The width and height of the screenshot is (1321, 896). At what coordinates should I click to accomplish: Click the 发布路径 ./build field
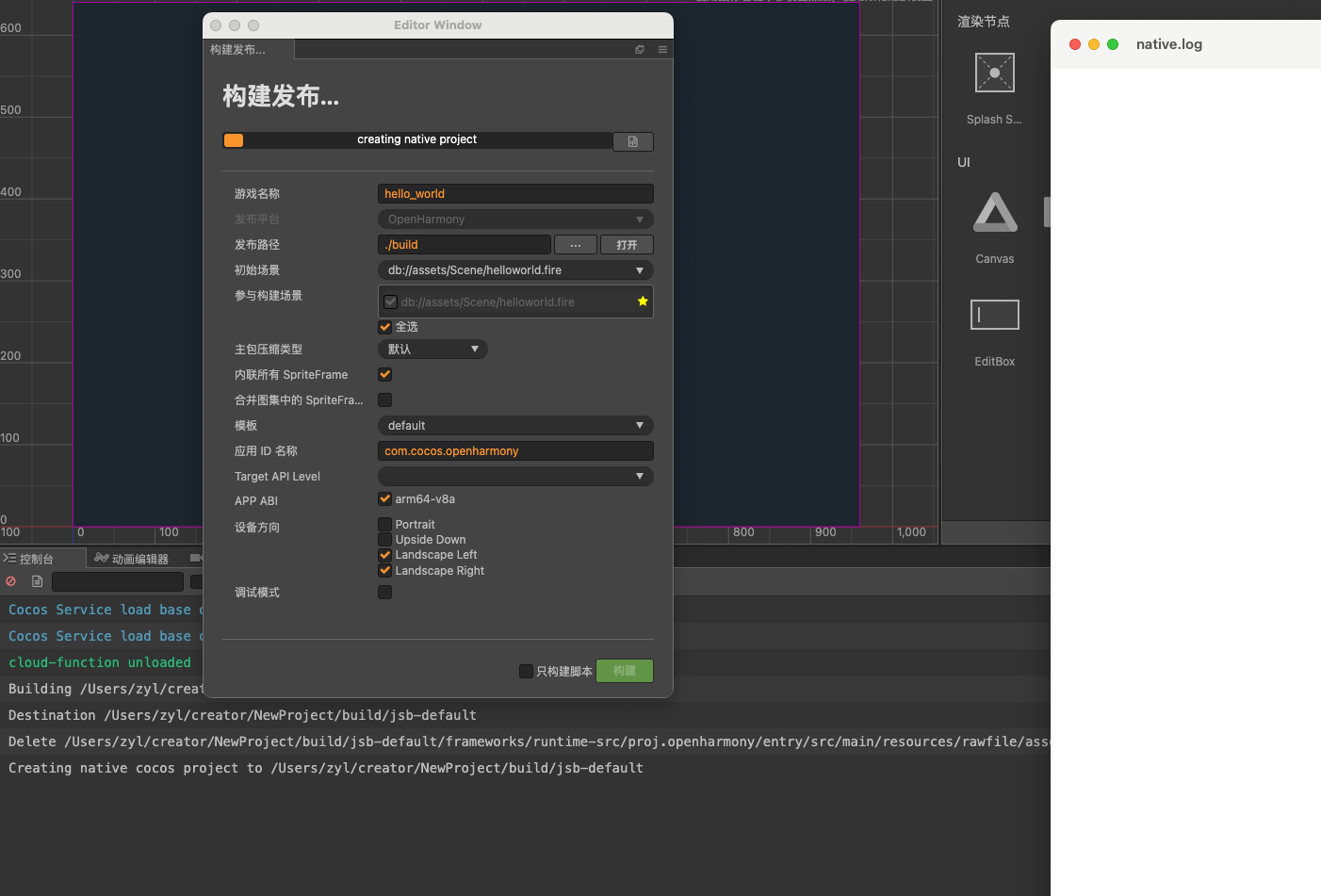click(465, 245)
